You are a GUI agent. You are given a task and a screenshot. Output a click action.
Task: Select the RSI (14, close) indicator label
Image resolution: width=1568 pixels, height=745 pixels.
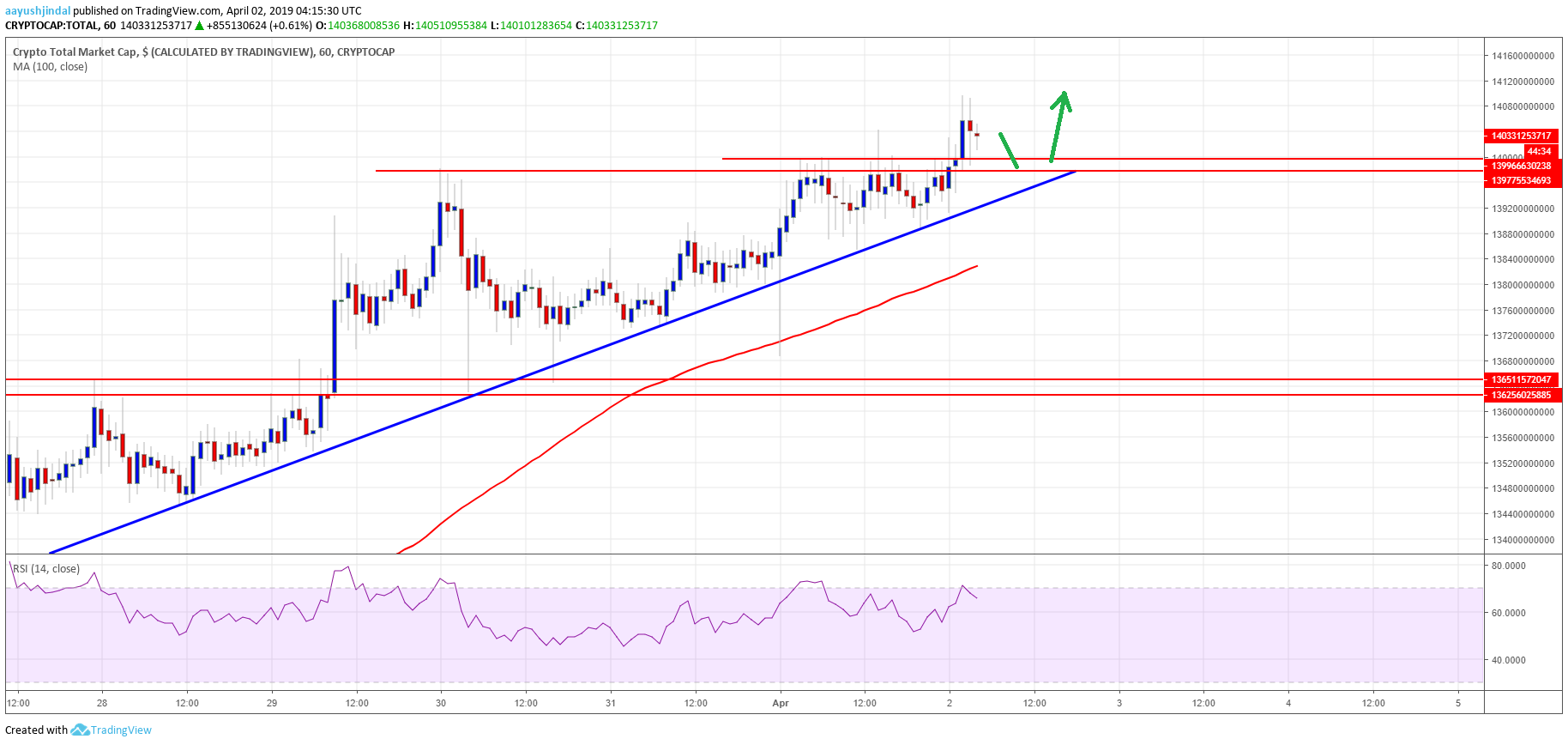(x=46, y=569)
